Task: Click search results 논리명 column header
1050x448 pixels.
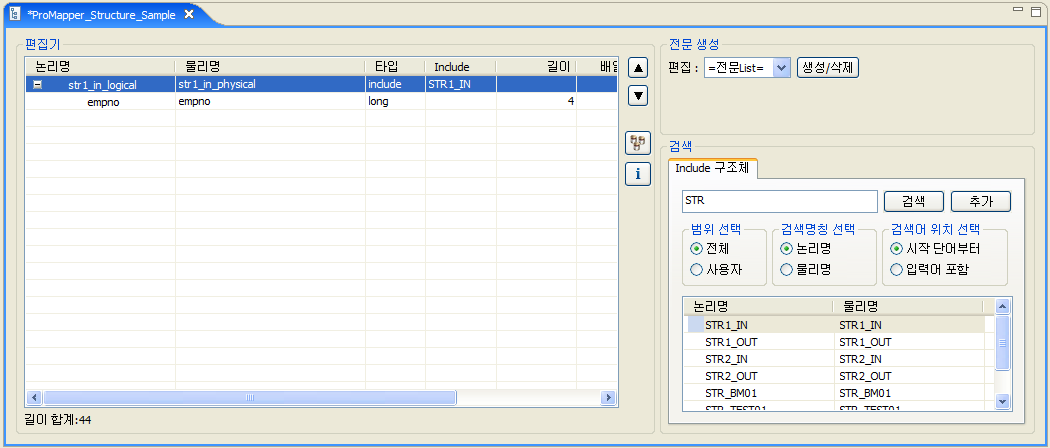Action: coord(759,307)
